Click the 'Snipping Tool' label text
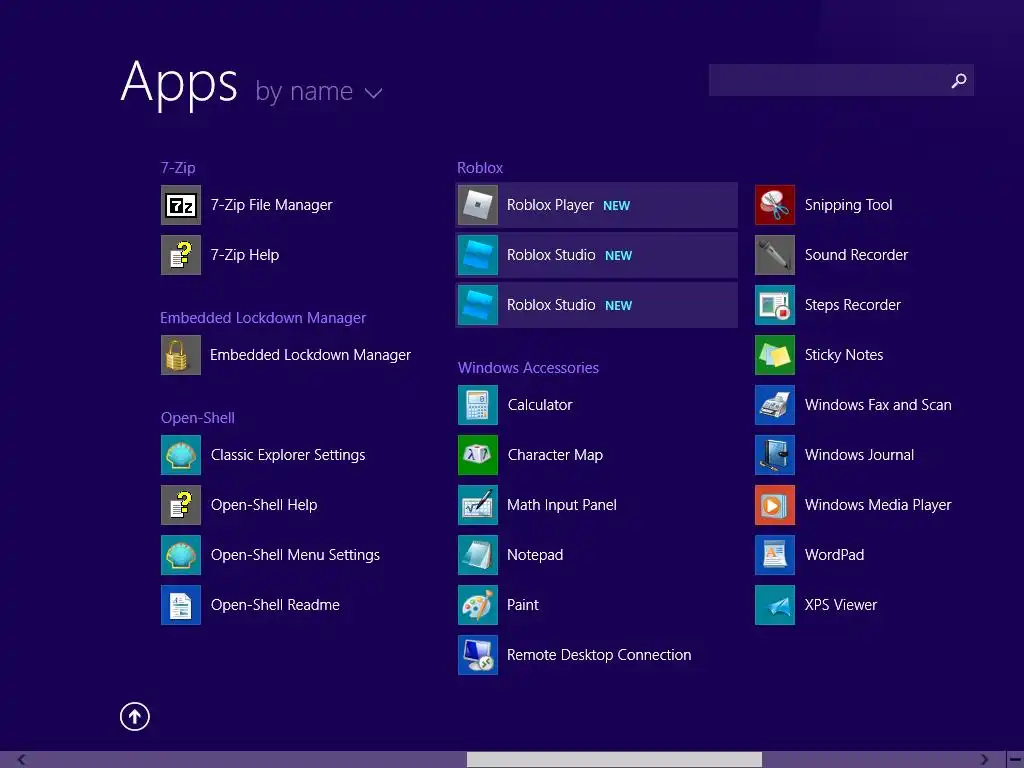 [x=848, y=205]
